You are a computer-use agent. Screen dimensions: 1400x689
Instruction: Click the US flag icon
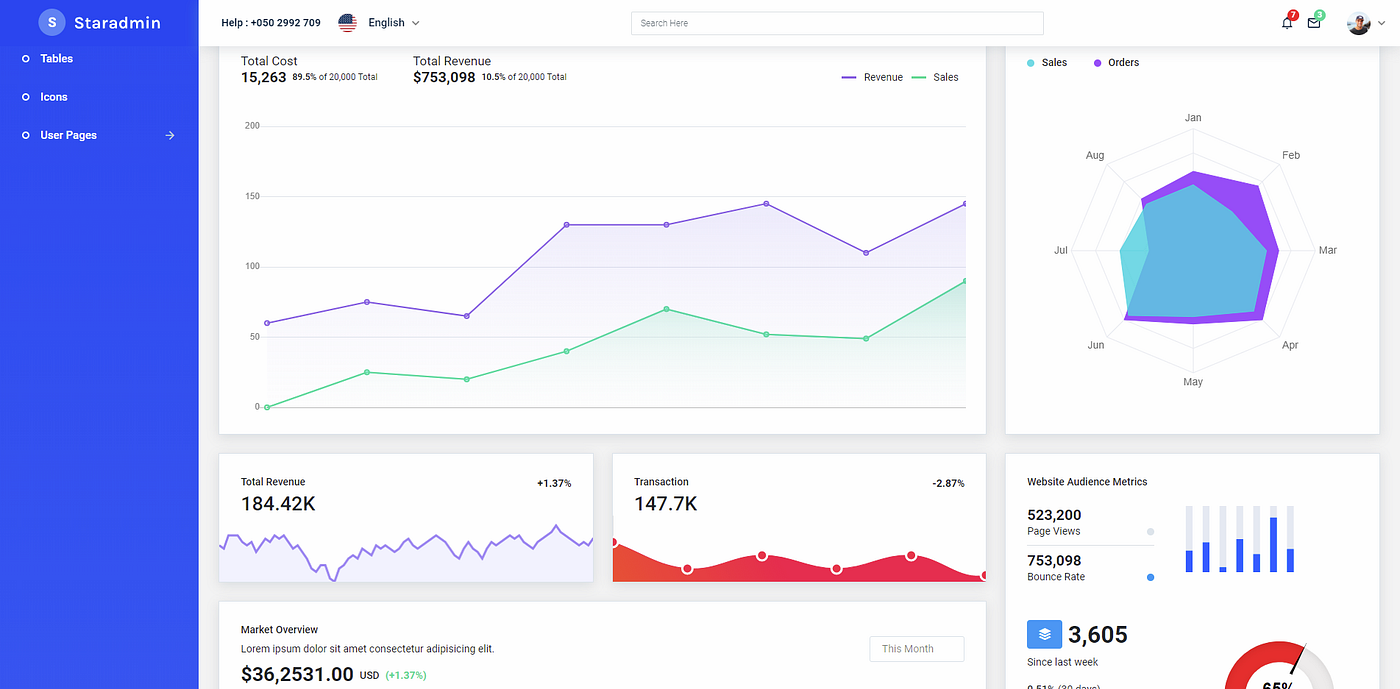tap(347, 23)
